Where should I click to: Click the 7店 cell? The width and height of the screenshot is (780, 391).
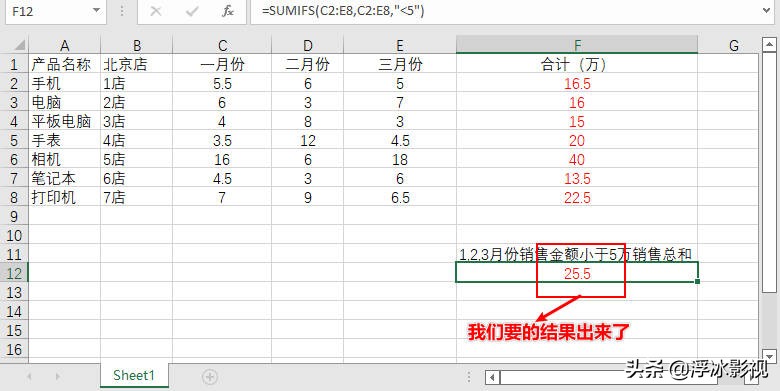[x=137, y=197]
